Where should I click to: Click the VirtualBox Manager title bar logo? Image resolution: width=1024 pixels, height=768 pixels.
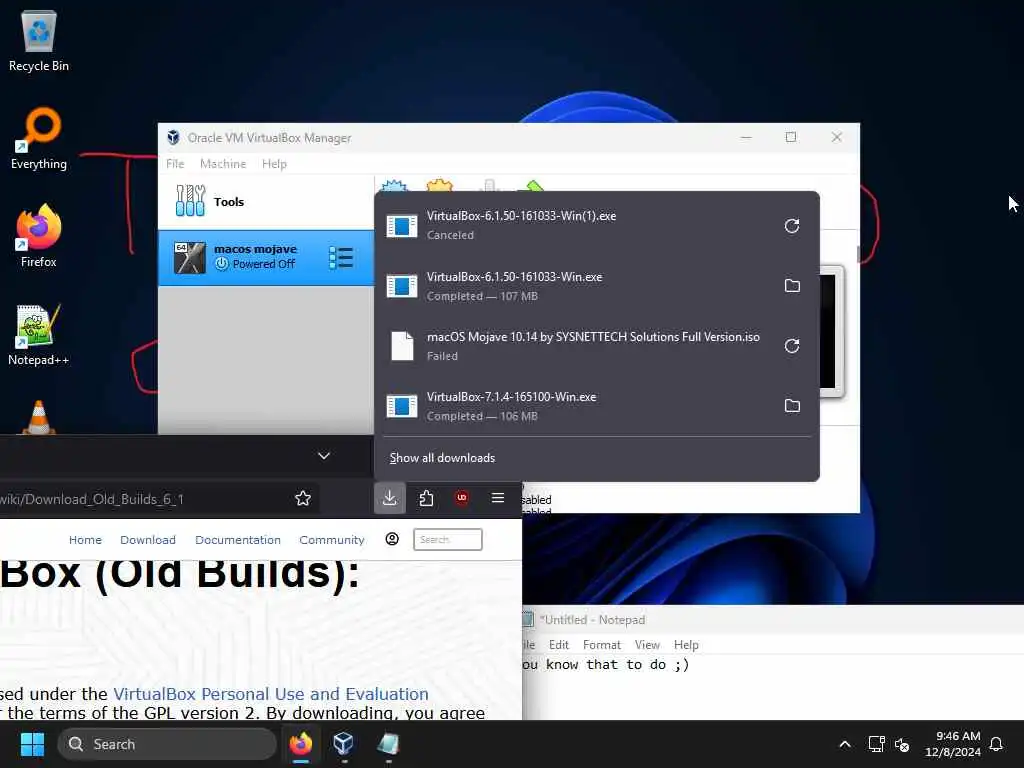(173, 137)
